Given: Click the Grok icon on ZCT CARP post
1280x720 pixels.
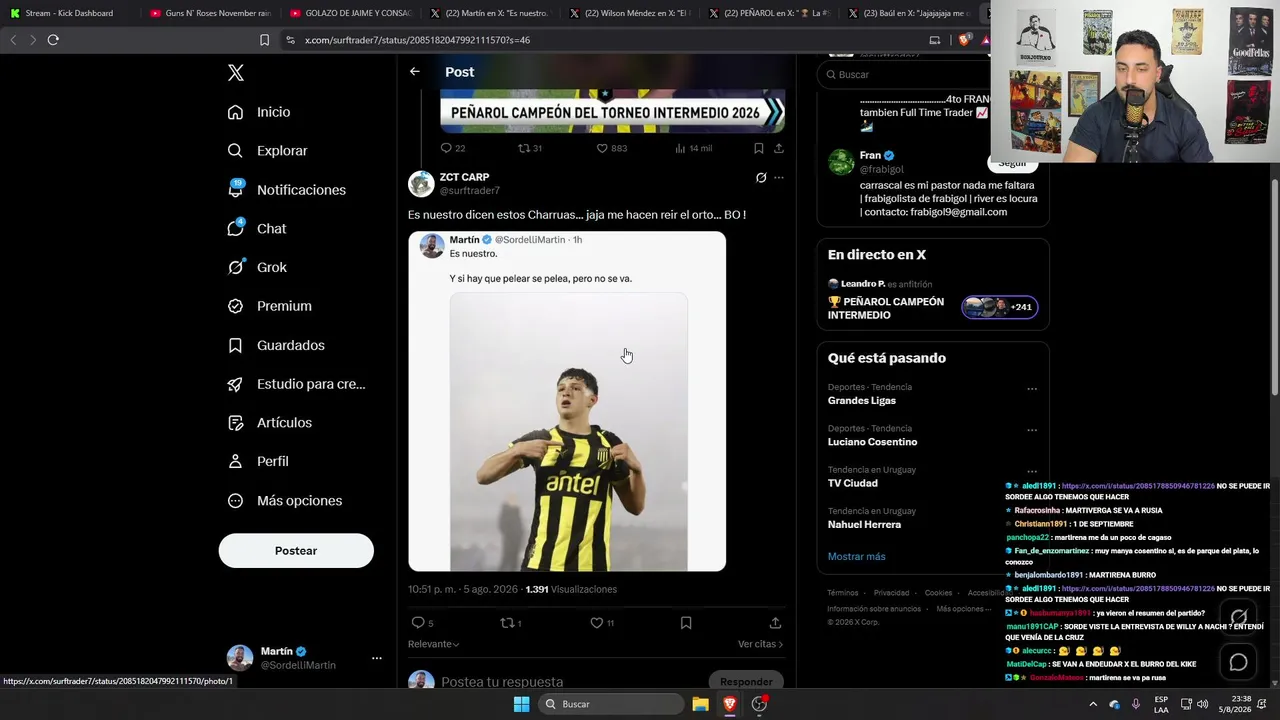Looking at the screenshot, I should [x=760, y=178].
